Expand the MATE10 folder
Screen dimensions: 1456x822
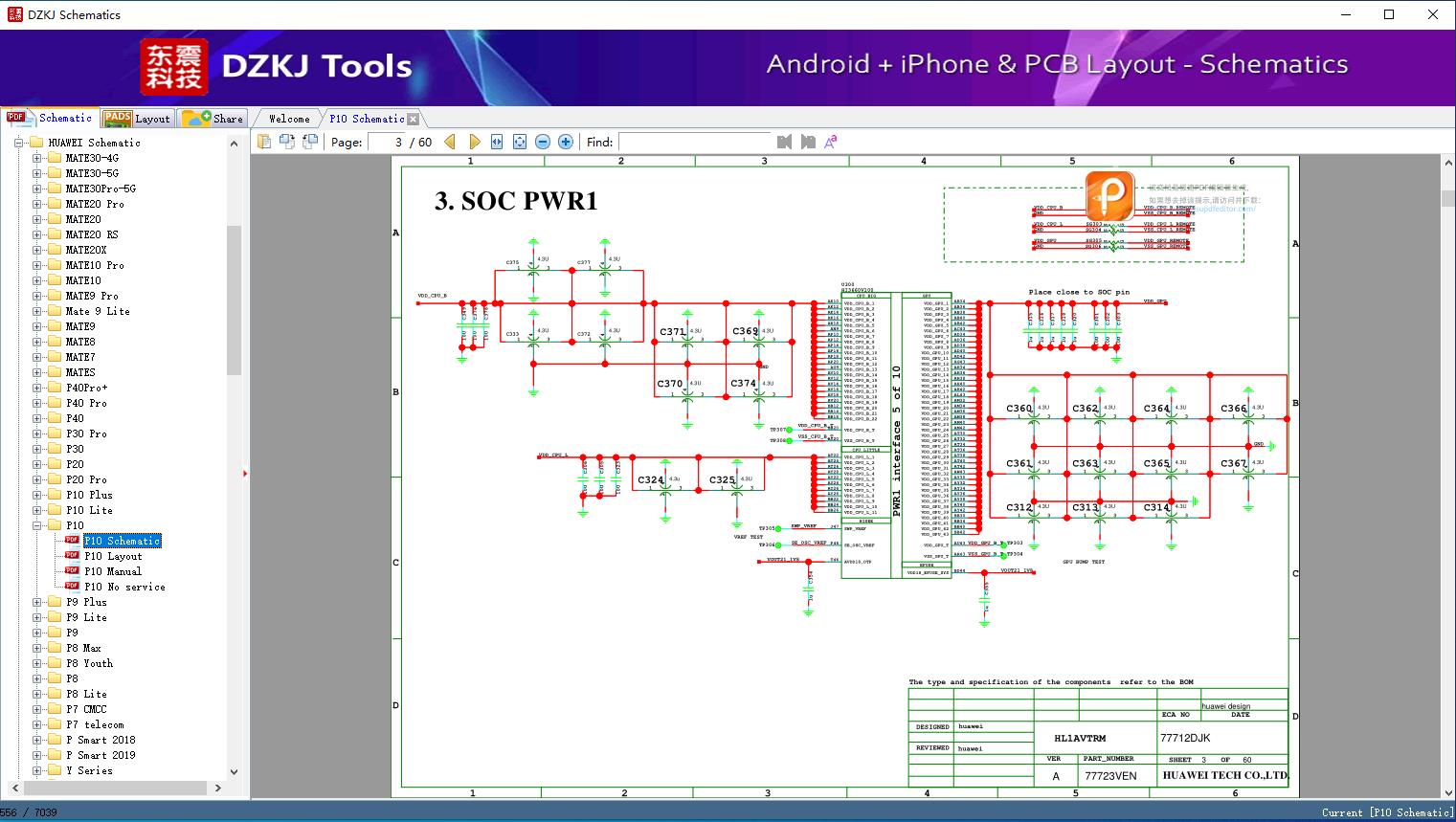[37, 280]
